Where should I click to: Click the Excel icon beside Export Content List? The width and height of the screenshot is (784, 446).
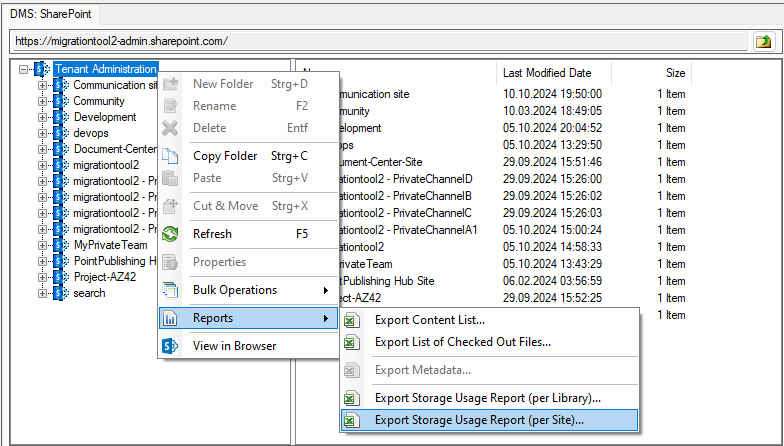click(352, 320)
